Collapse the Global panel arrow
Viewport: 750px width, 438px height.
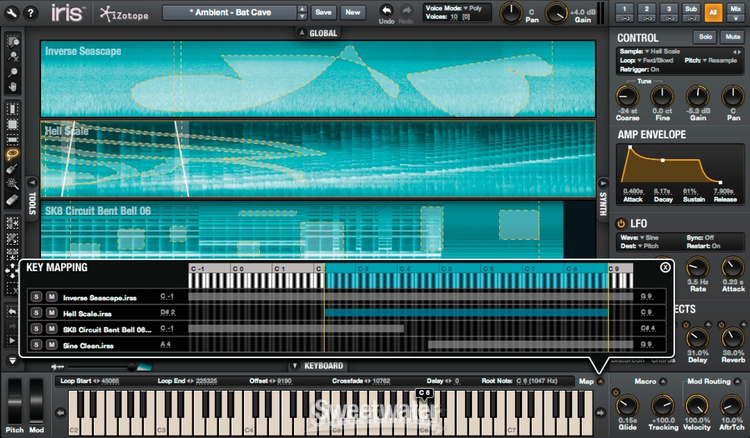(302, 33)
